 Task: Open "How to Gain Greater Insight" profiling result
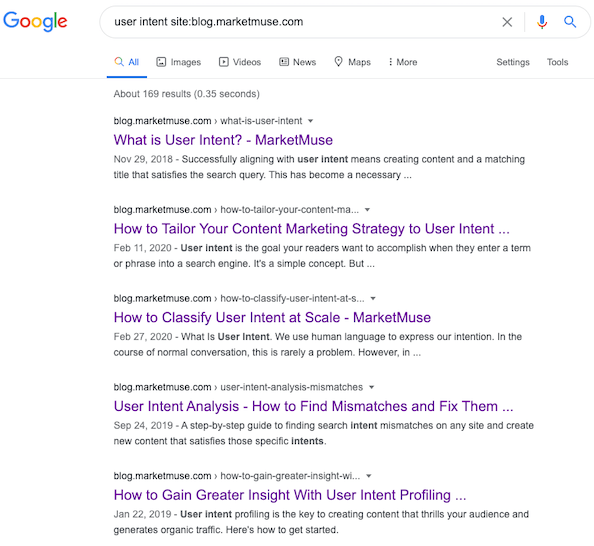coord(290,495)
